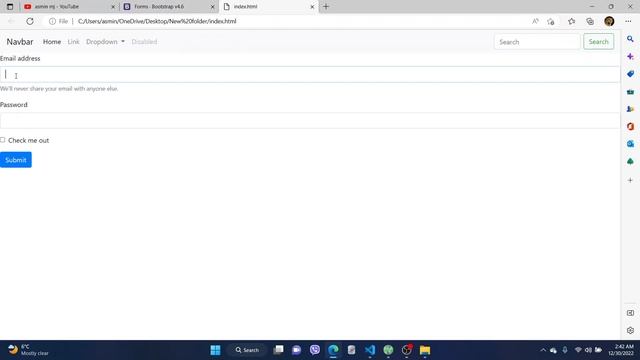This screenshot has width=640, height=360.
Task: Focus the navbar Search input field
Action: (537, 42)
